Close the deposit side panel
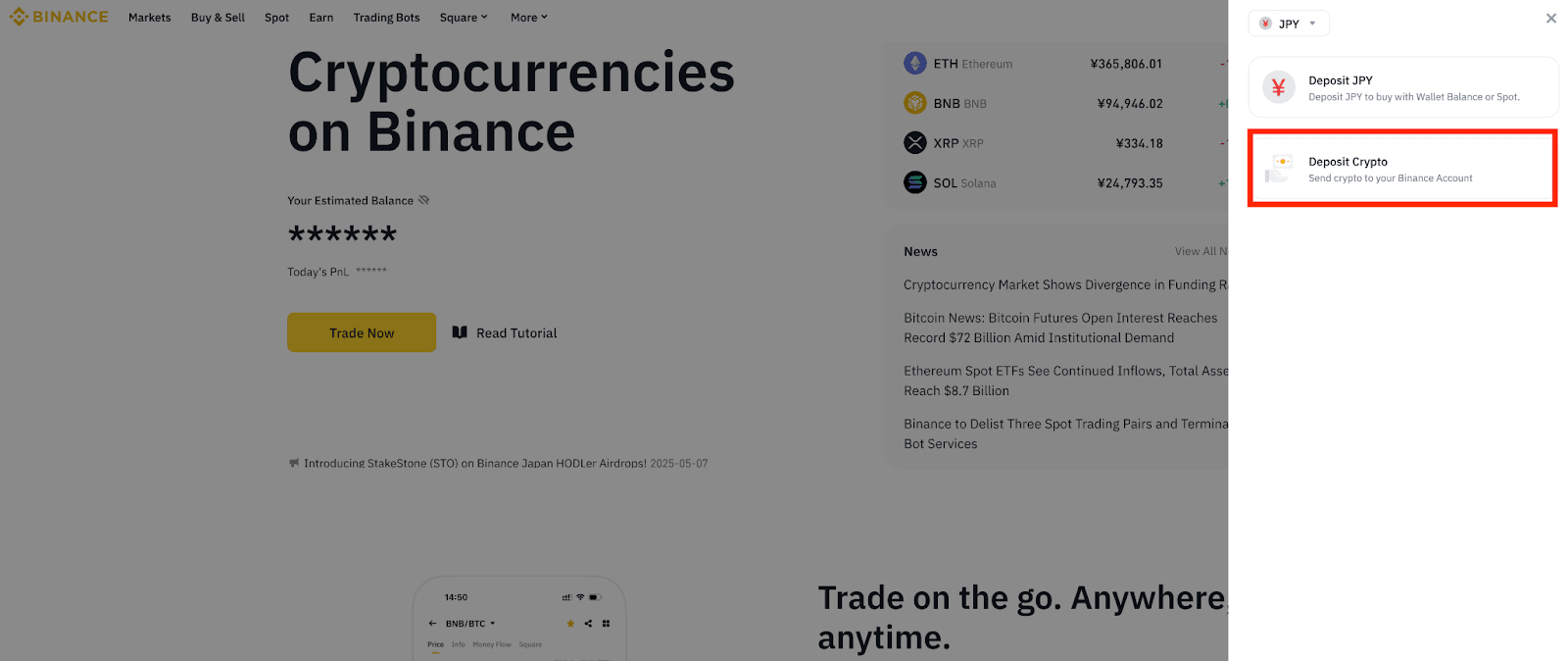Viewport: 1568px width, 661px height. click(1551, 19)
